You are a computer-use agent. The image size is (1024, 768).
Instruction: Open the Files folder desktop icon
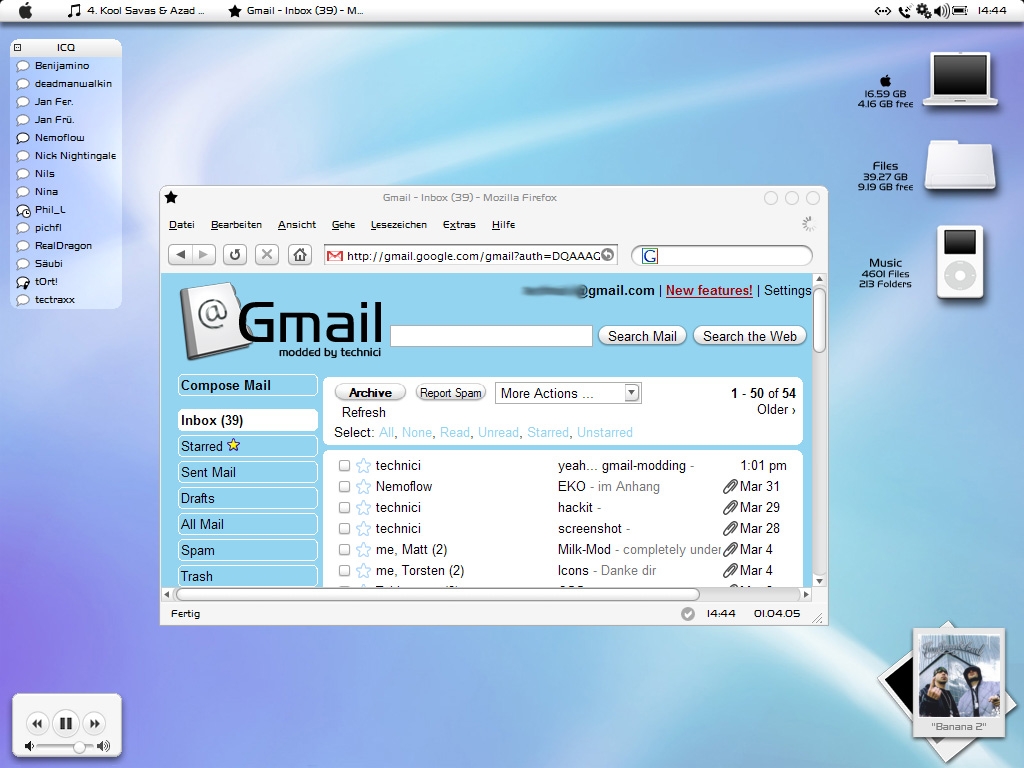pyautogui.click(x=960, y=166)
